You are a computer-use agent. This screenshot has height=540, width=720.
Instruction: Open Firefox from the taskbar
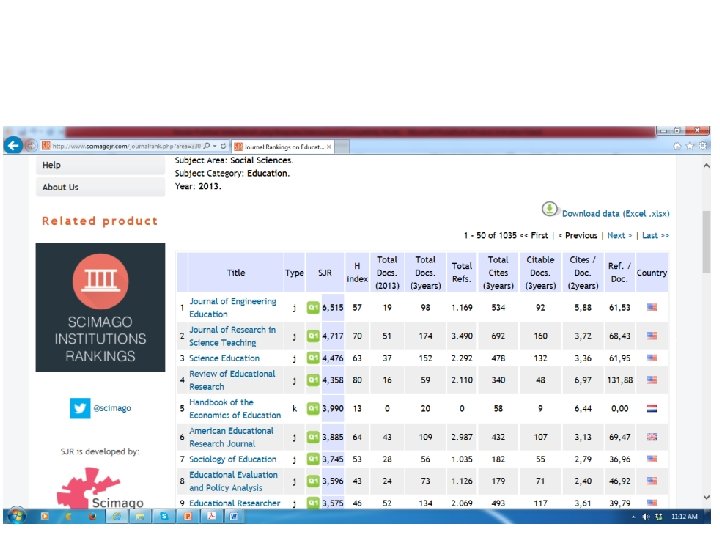tap(92, 517)
